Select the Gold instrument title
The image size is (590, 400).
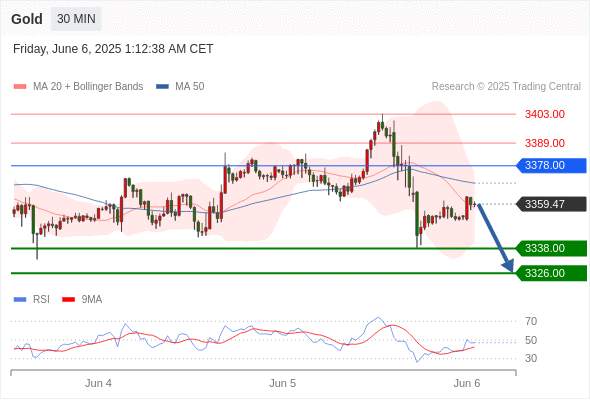27,19
